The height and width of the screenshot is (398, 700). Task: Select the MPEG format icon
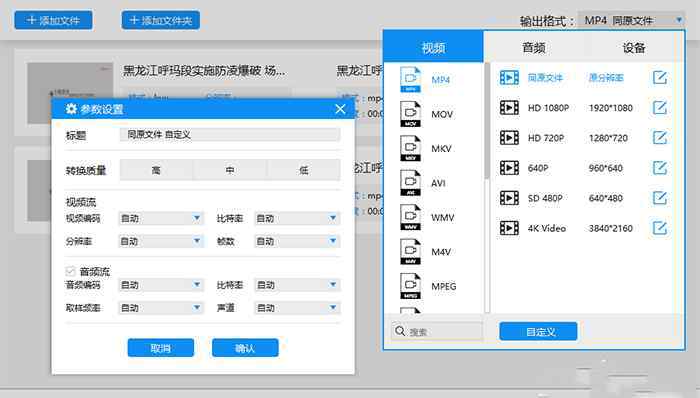pyautogui.click(x=411, y=286)
